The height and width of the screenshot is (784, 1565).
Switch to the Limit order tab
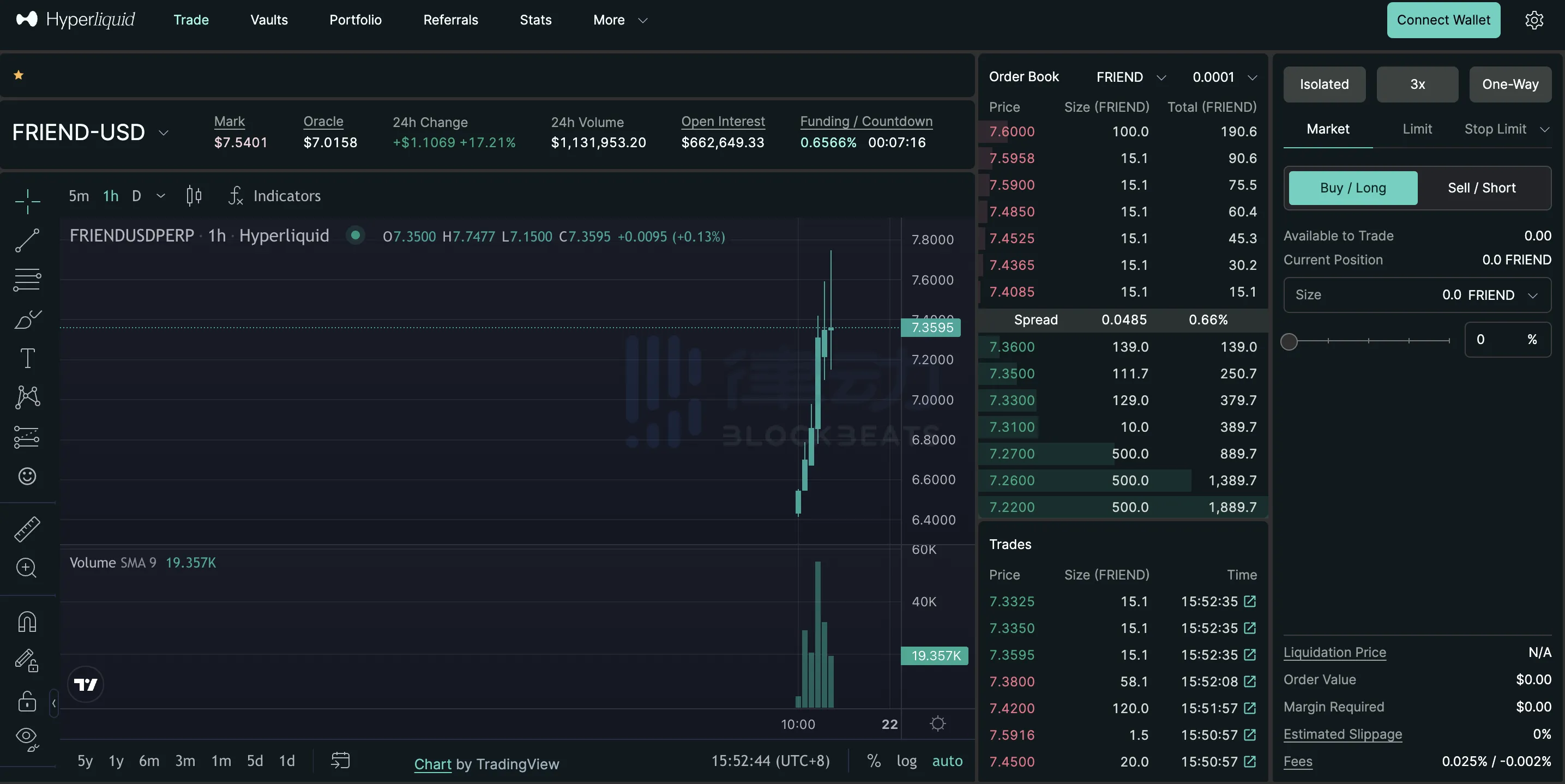(x=1417, y=129)
